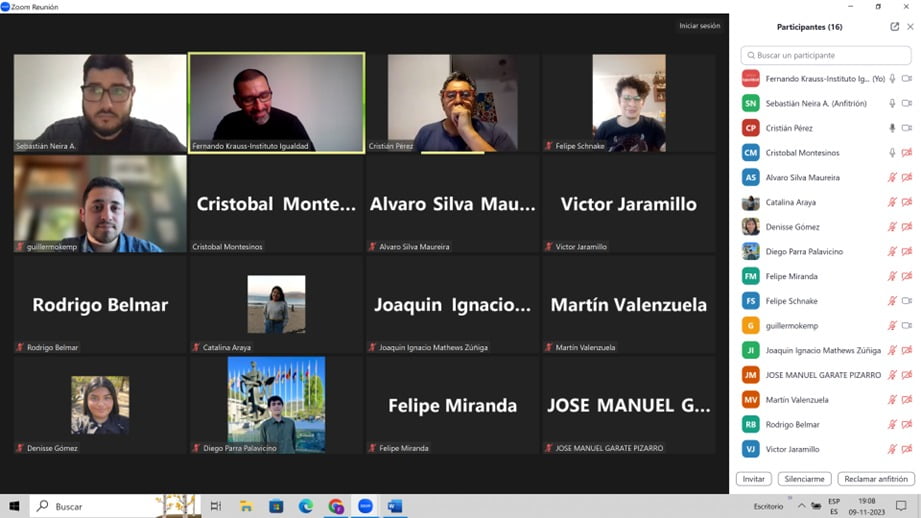Open Google Chrome from the taskbar

336,506
